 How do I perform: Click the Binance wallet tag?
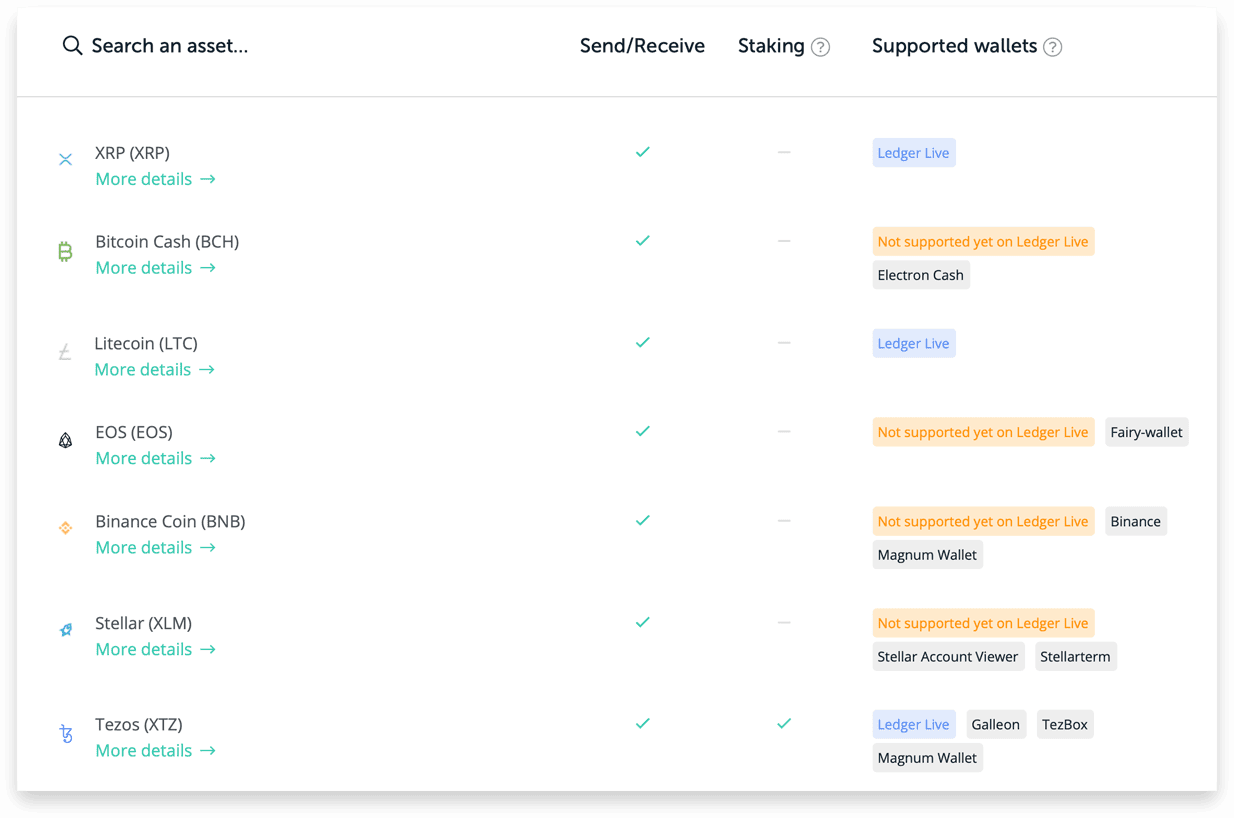pos(1136,522)
